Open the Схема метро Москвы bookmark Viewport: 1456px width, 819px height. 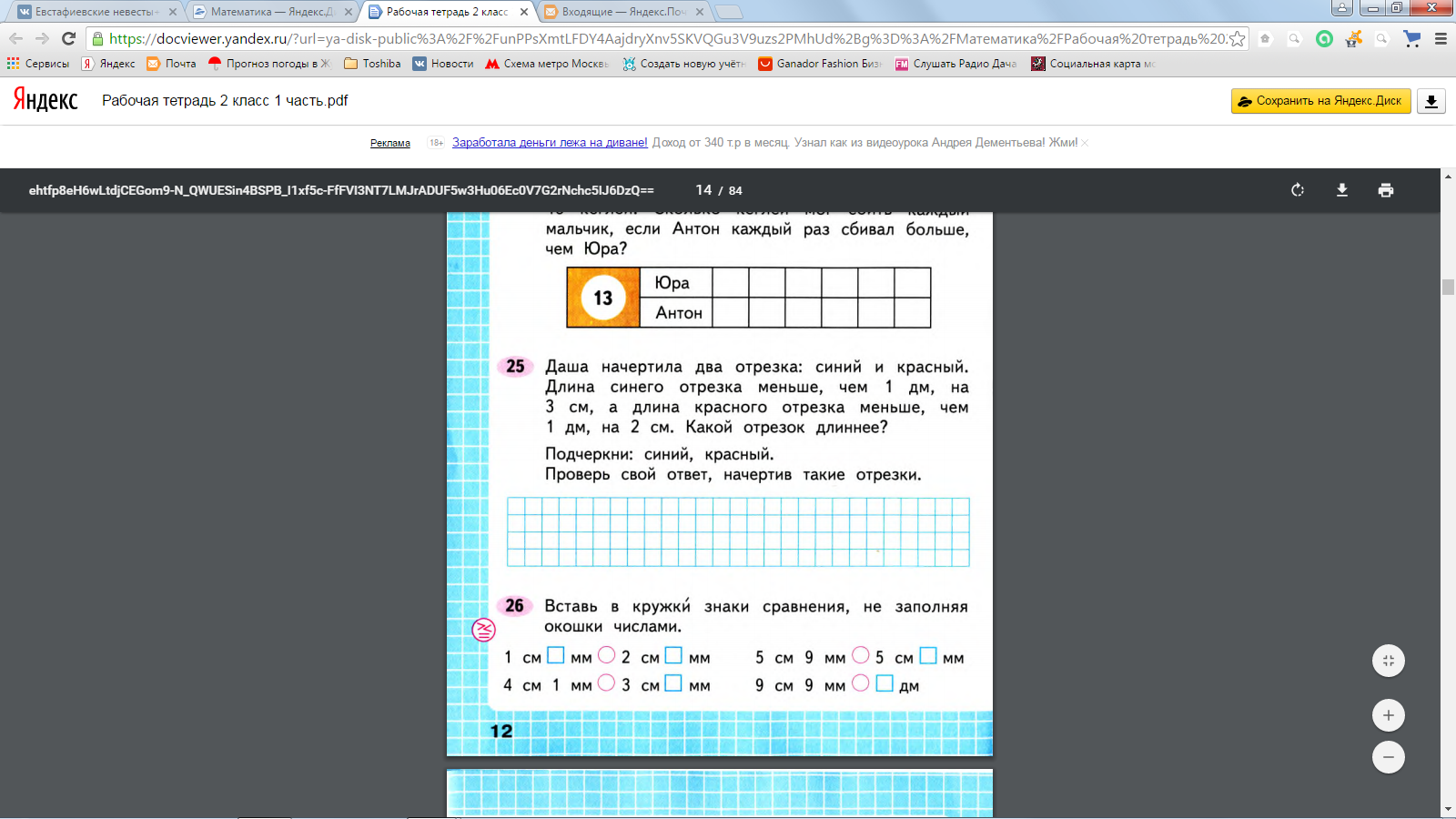point(547,64)
